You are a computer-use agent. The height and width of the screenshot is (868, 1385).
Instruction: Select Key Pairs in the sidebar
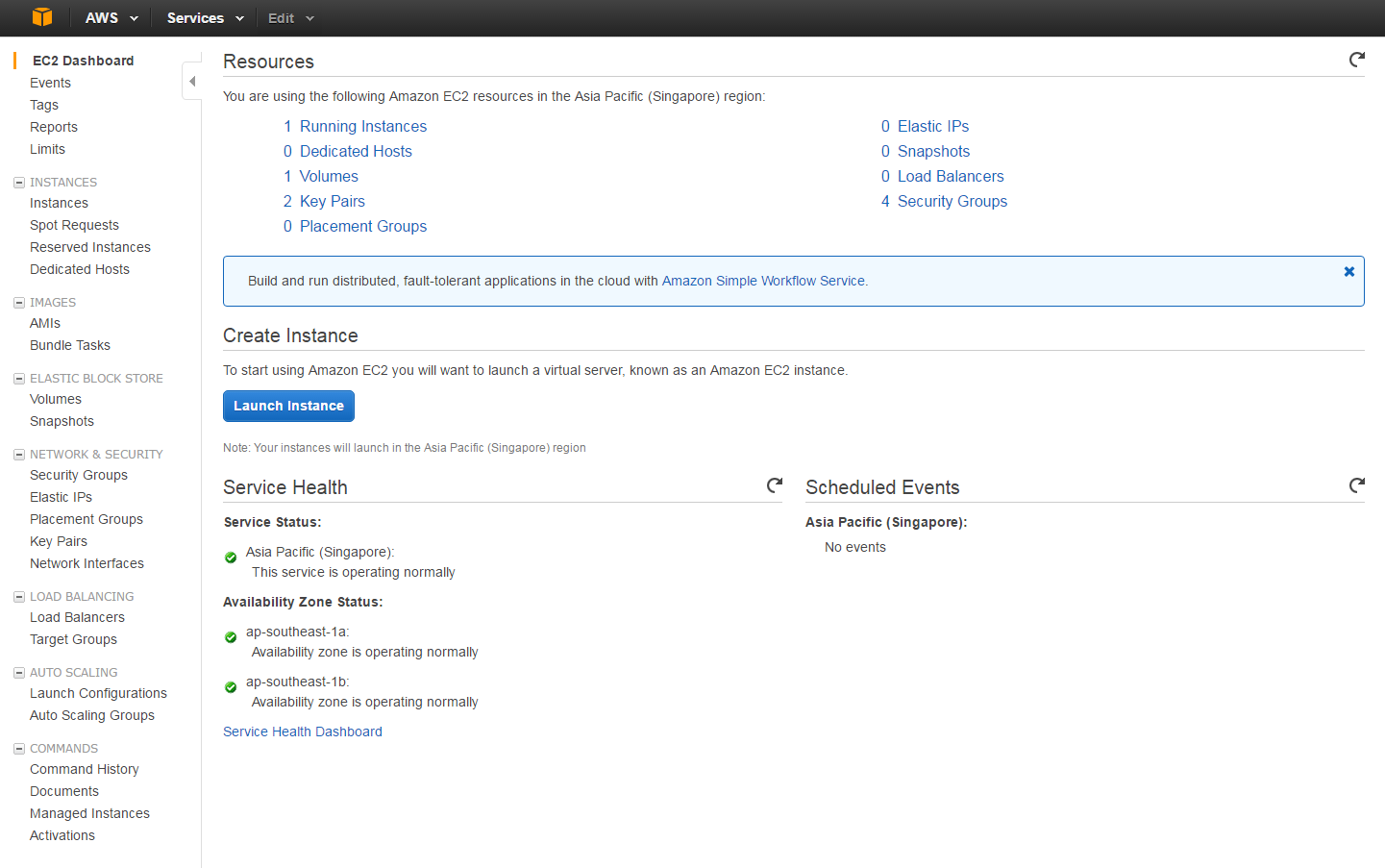[x=58, y=541]
